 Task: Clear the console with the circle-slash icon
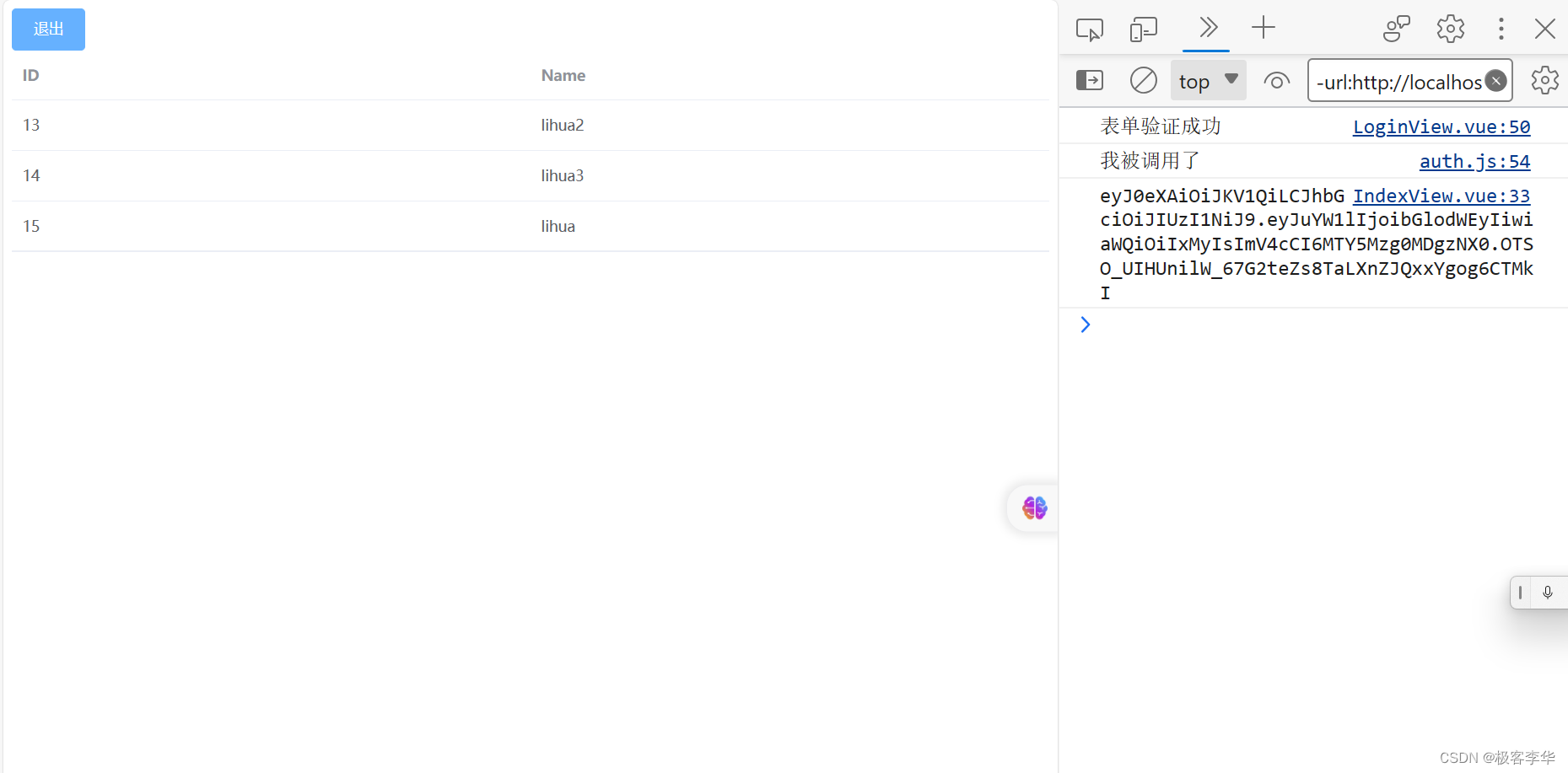[1144, 81]
